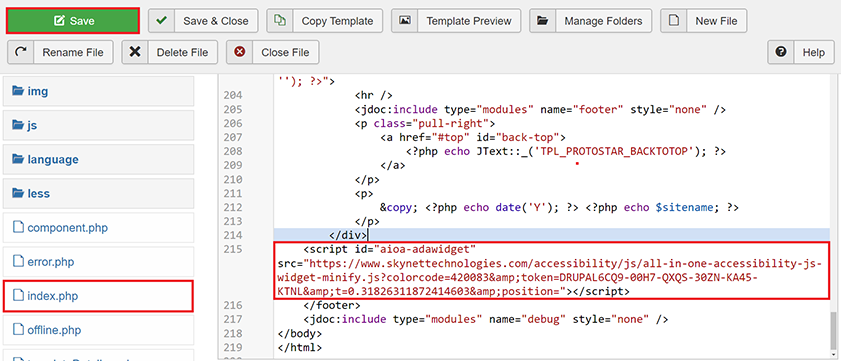Click the file icon beside offline.php
Viewport: 841px width, 361px height.
point(18,329)
